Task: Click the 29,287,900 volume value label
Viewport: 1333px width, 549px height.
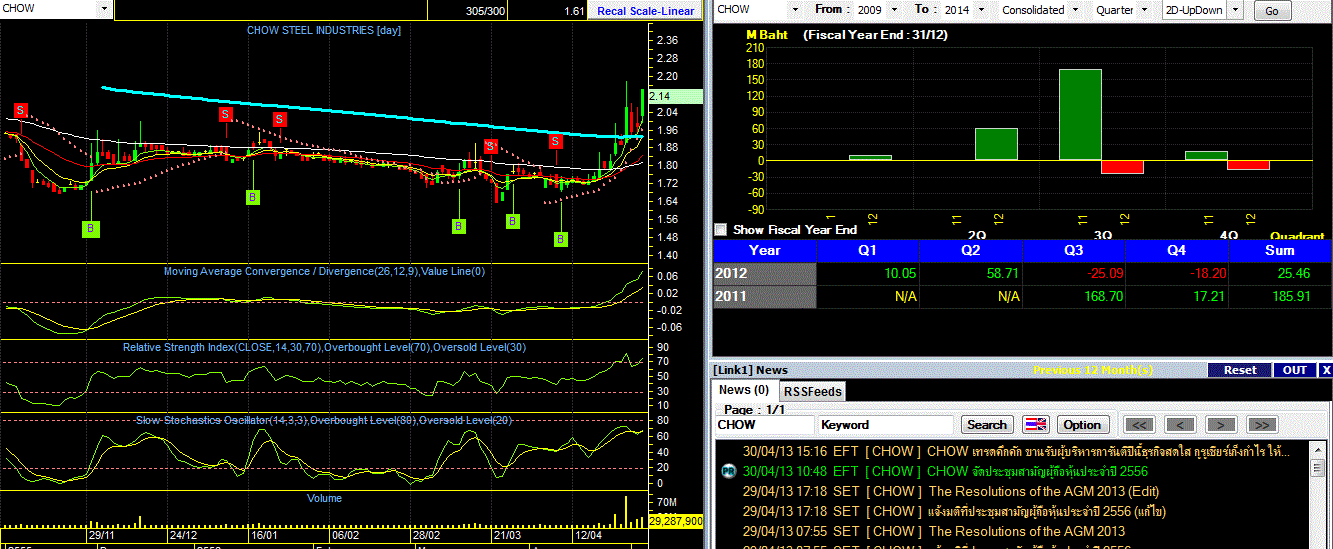Action: pyautogui.click(x=676, y=521)
